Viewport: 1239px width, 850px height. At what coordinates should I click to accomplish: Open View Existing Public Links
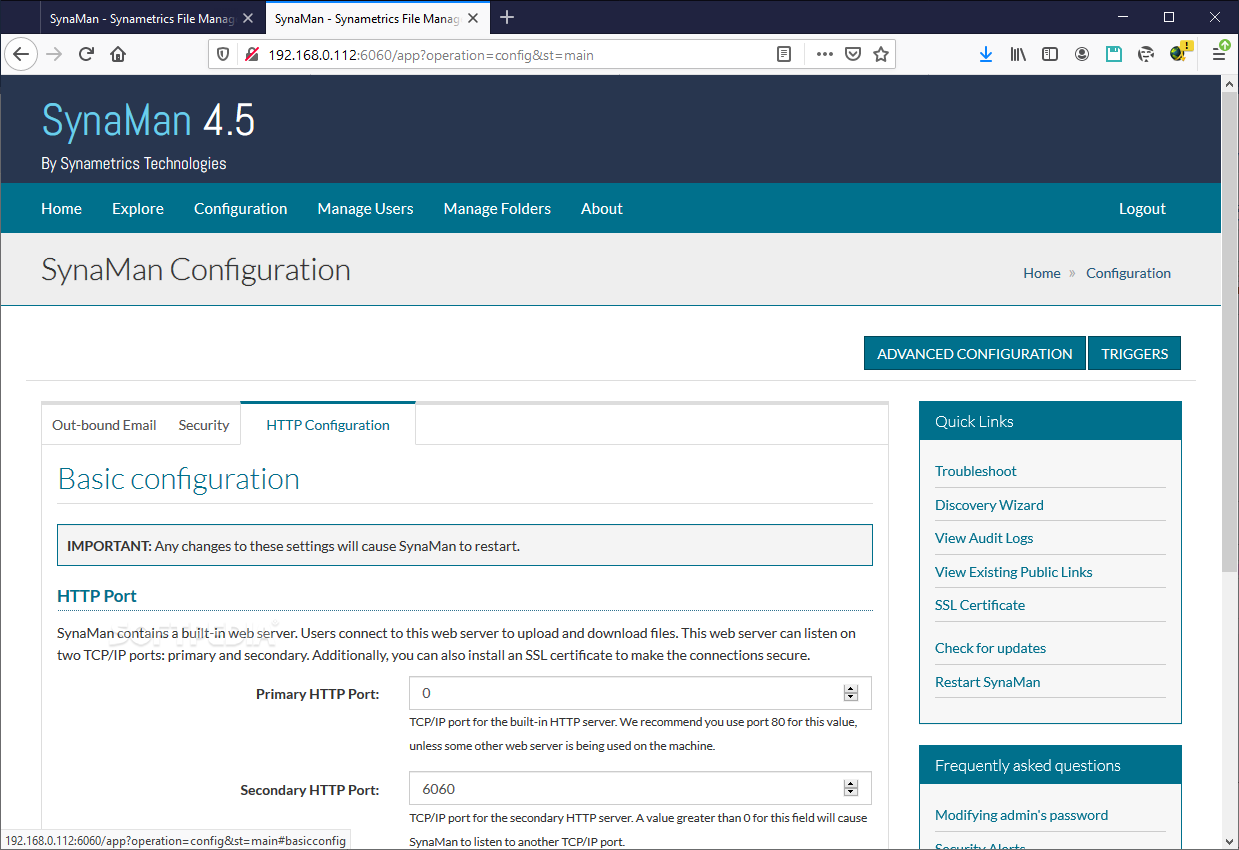[x=1013, y=572]
